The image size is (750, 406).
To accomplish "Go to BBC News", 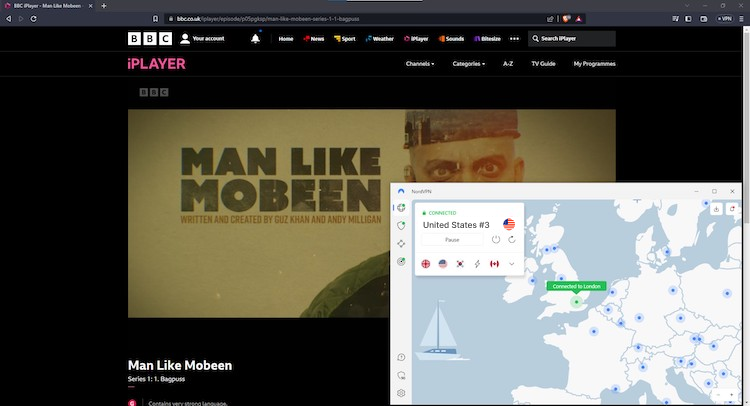I will (x=314, y=39).
